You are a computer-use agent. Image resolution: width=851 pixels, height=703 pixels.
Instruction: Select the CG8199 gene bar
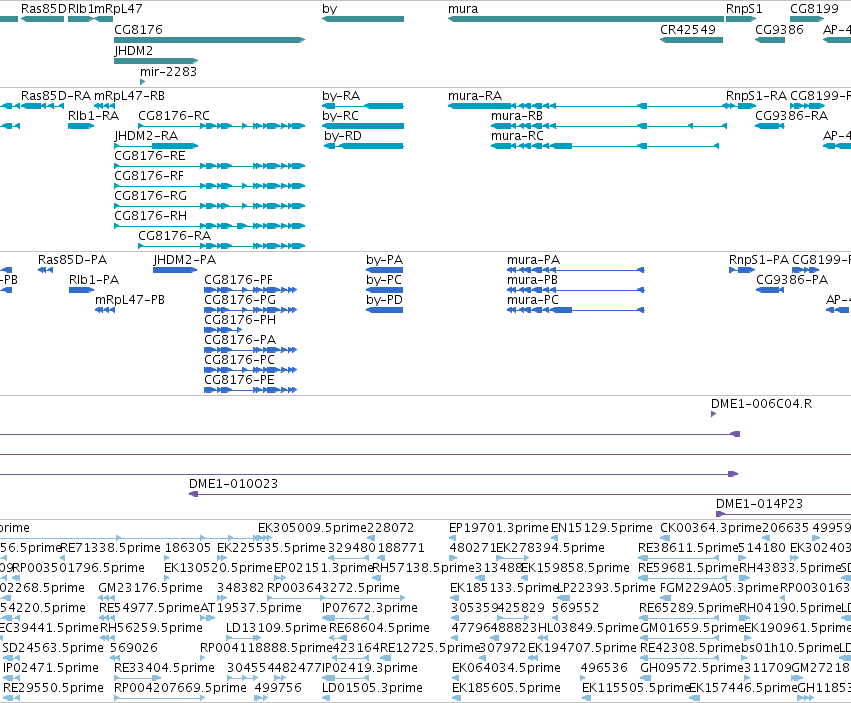(807, 19)
